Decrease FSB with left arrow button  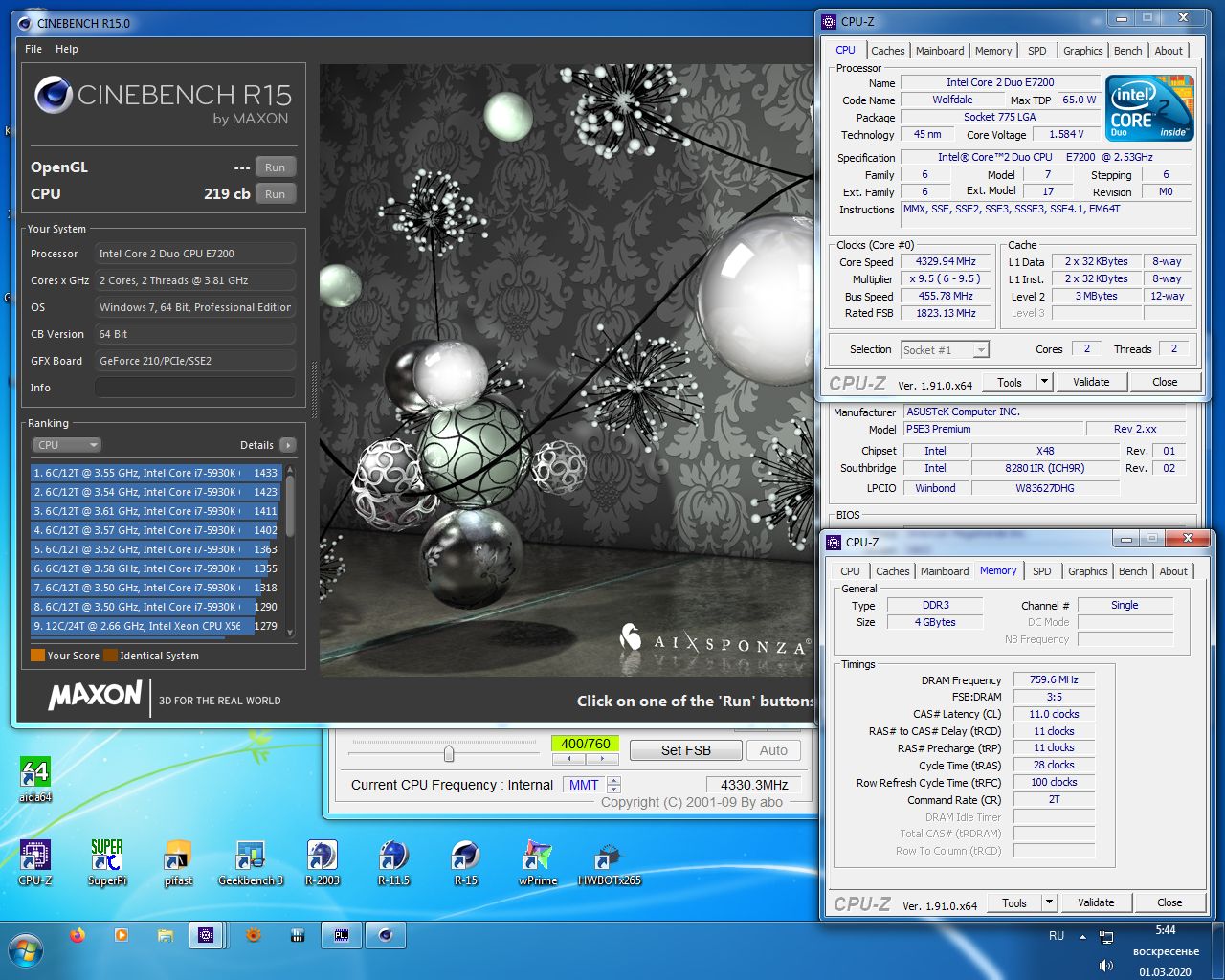click(569, 758)
